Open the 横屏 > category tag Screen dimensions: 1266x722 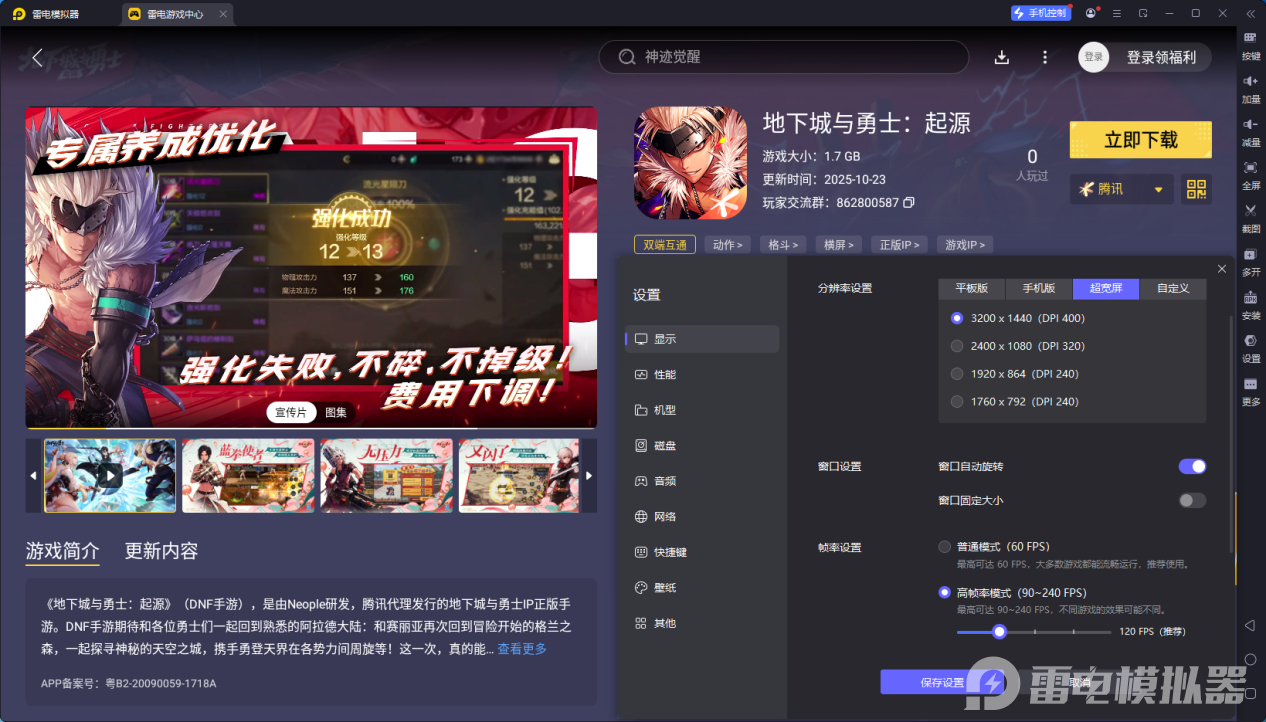(x=840, y=245)
